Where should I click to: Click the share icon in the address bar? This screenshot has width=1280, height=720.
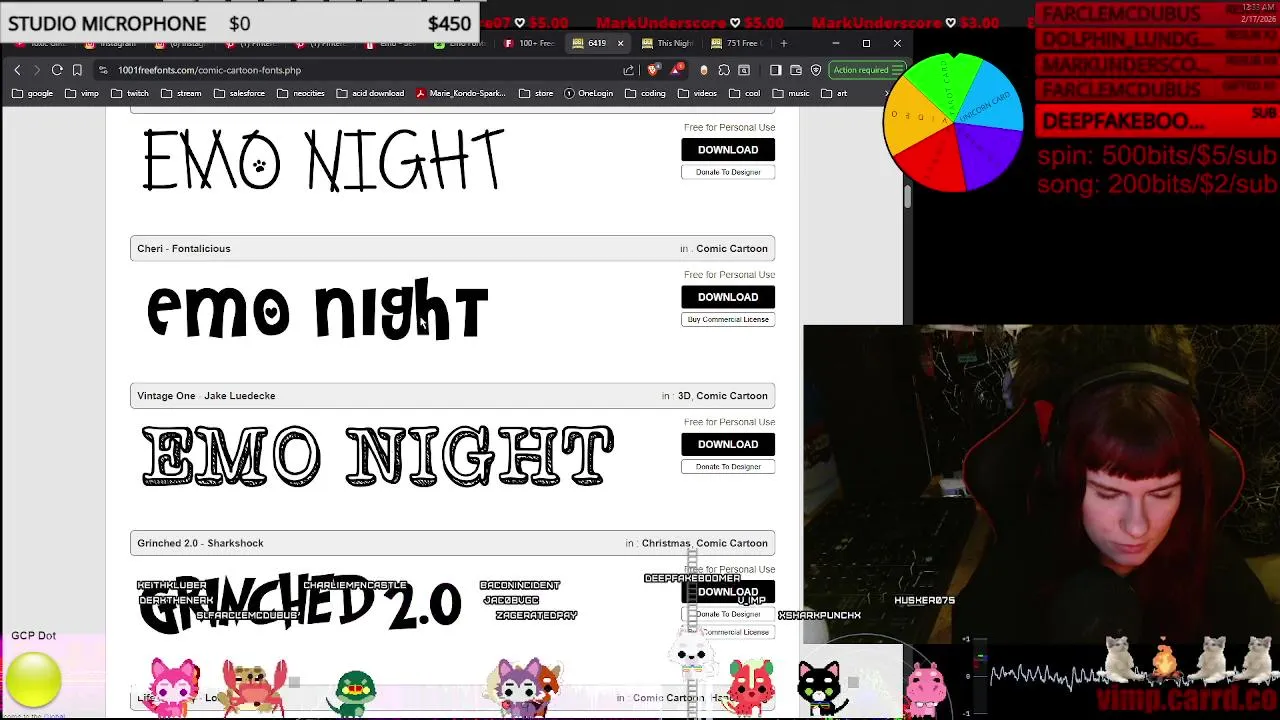pos(628,70)
